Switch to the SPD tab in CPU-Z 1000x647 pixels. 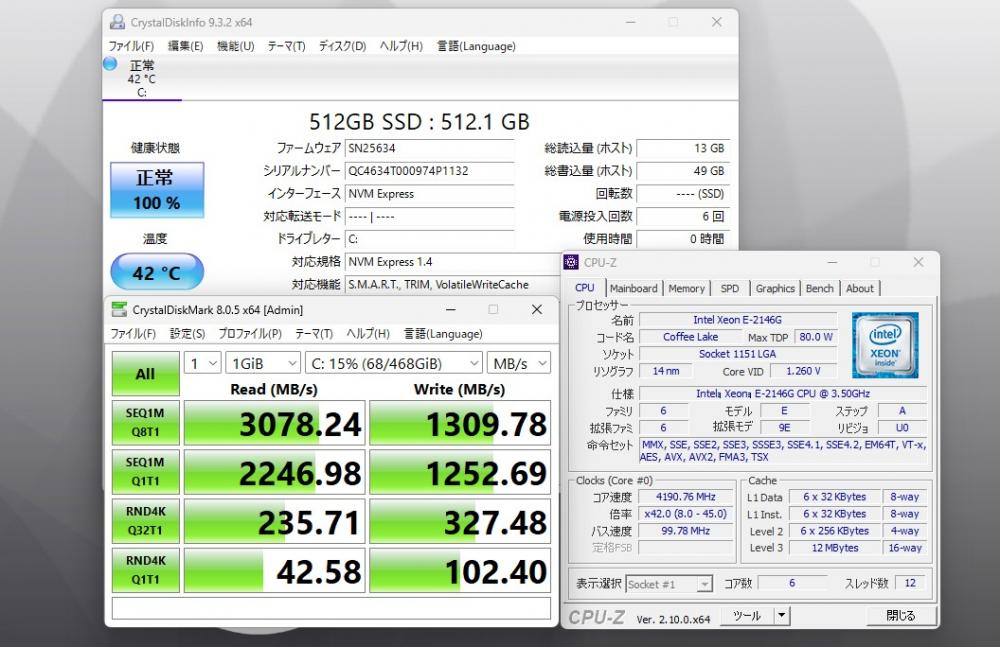click(x=730, y=288)
